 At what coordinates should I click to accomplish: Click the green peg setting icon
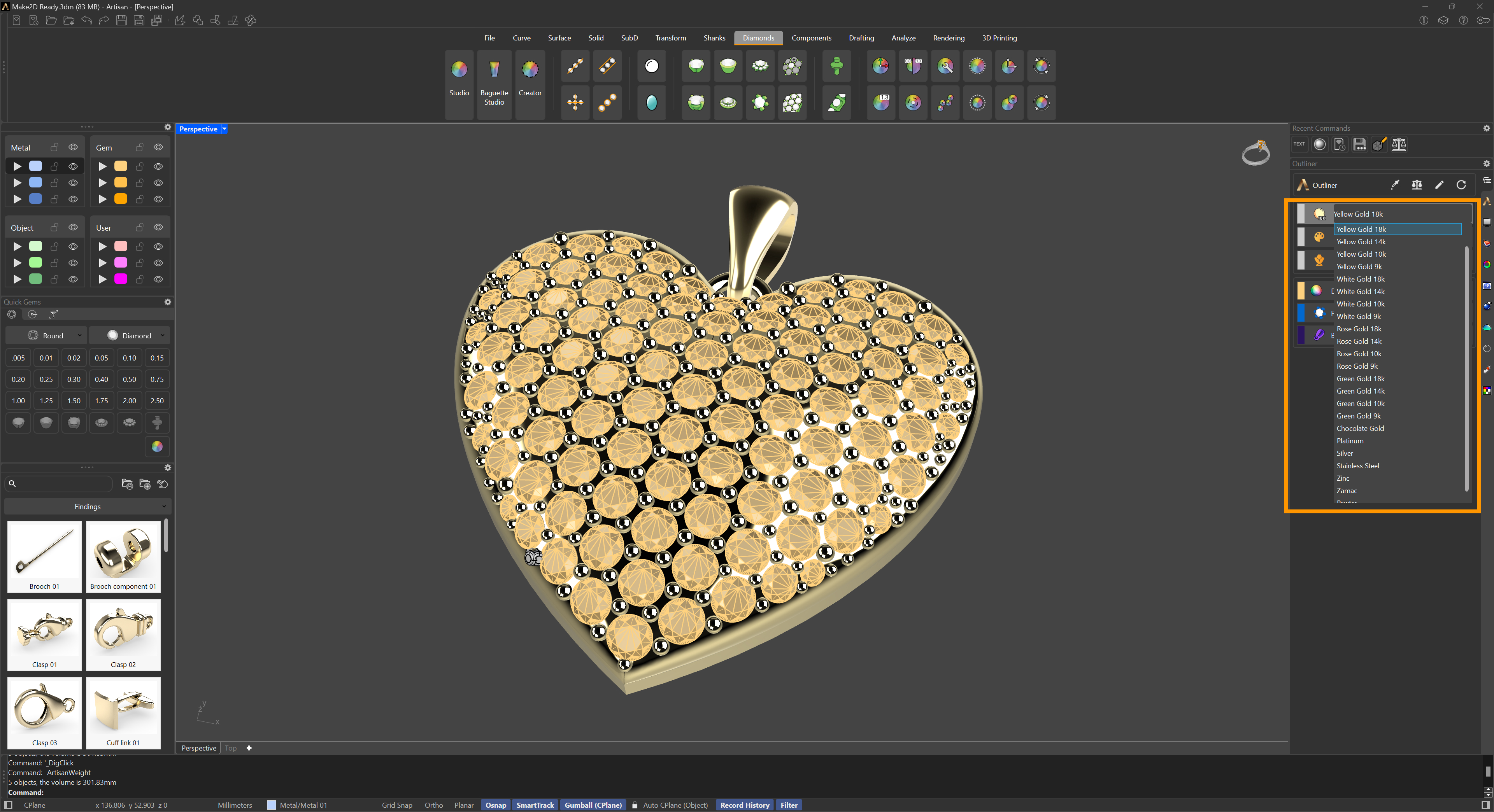pos(836,66)
